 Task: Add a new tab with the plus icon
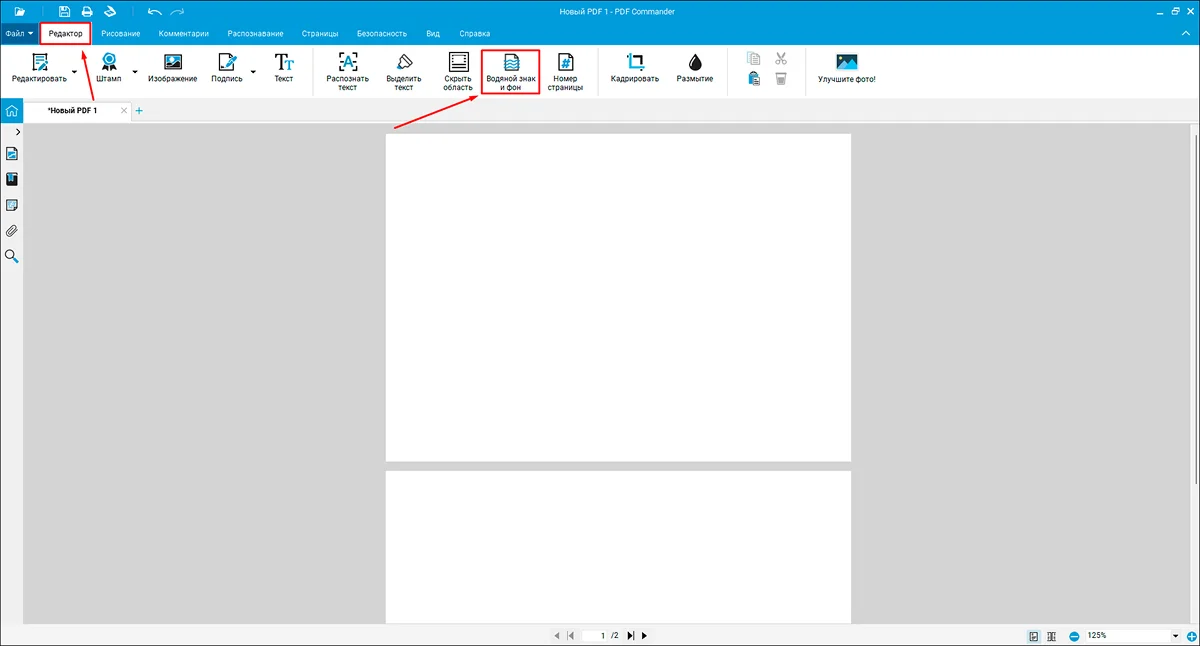[x=139, y=110]
